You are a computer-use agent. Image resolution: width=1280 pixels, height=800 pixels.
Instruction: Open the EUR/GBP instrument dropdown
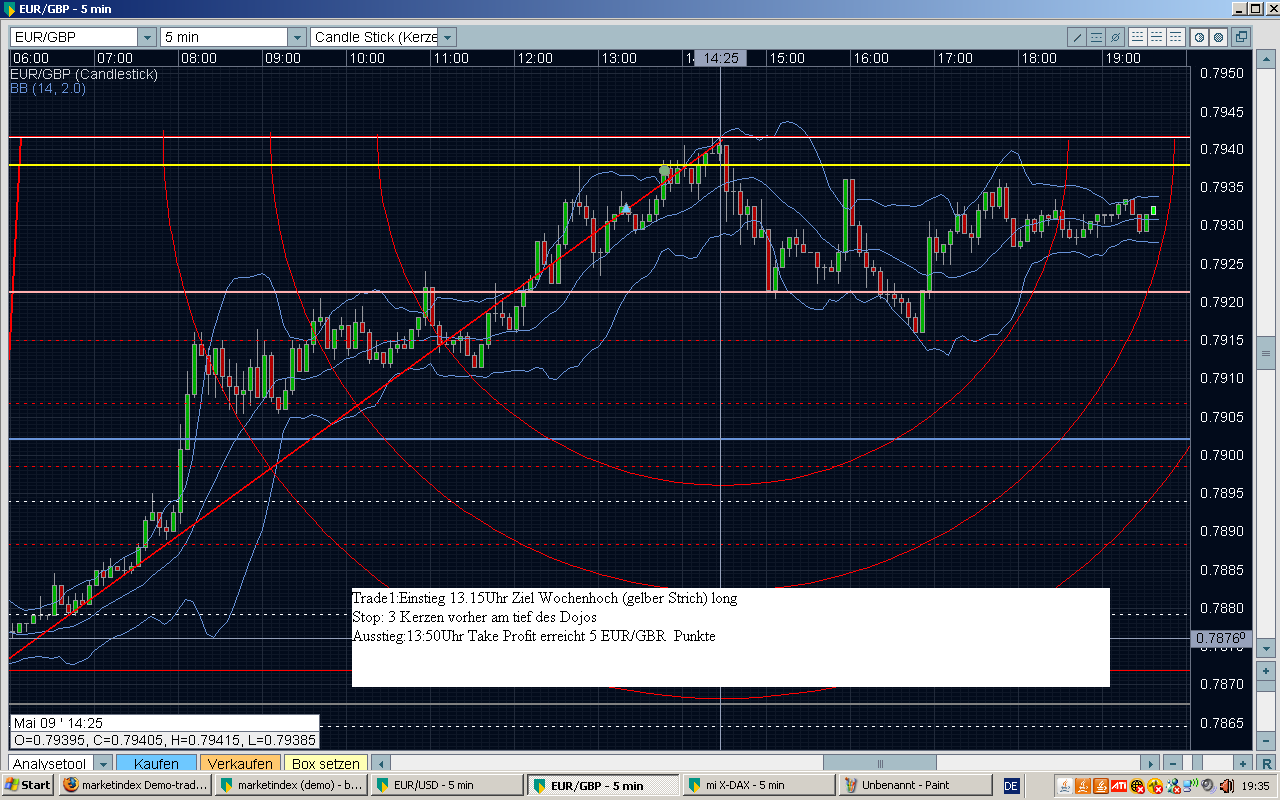[x=148, y=37]
